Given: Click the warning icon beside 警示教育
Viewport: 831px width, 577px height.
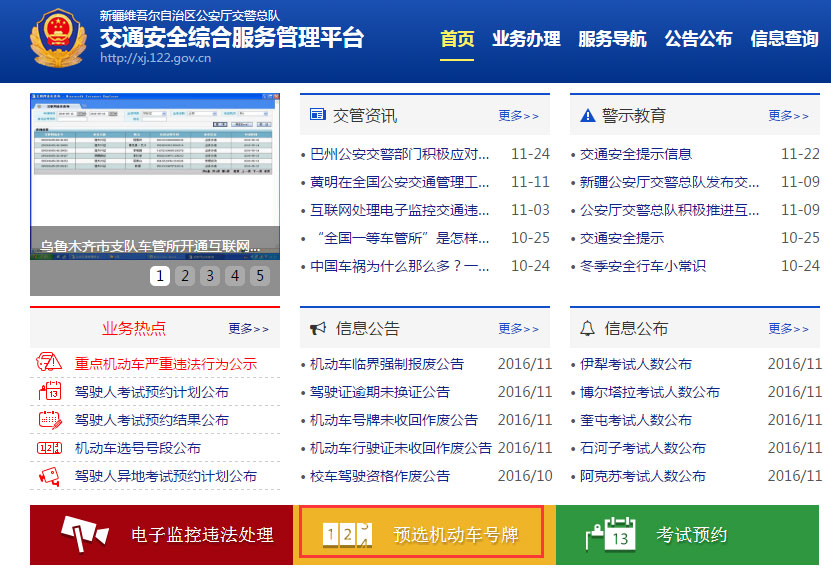Looking at the screenshot, I should point(586,113).
